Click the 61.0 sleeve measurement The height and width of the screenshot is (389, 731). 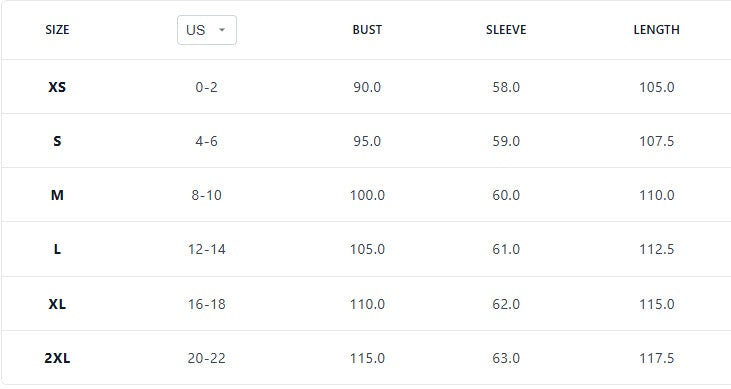point(506,249)
